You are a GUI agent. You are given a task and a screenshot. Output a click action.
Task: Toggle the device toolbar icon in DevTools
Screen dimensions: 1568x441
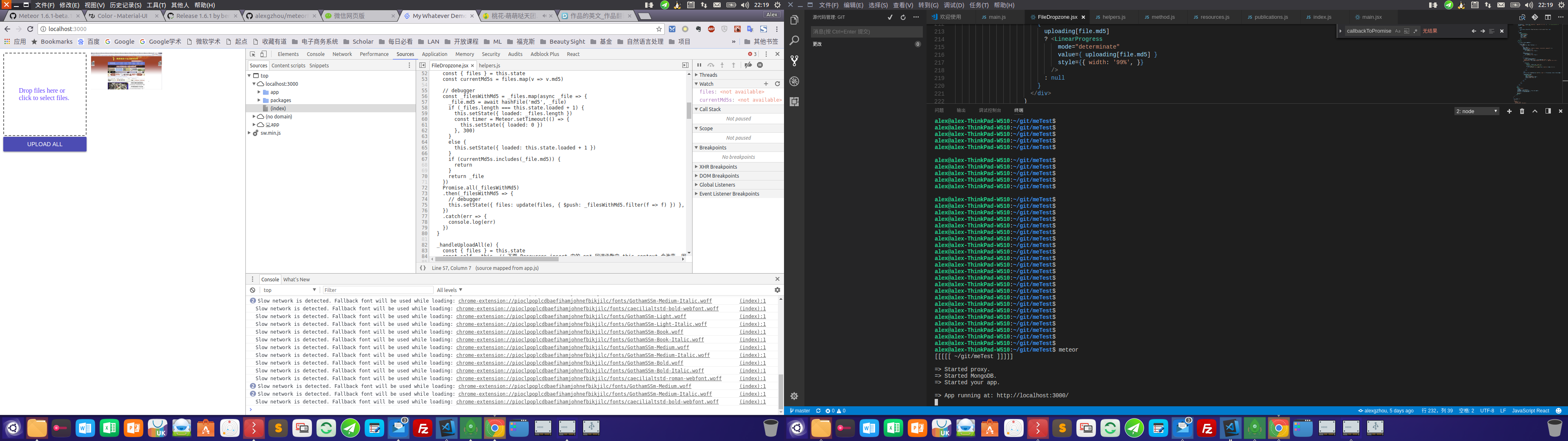tap(263, 54)
